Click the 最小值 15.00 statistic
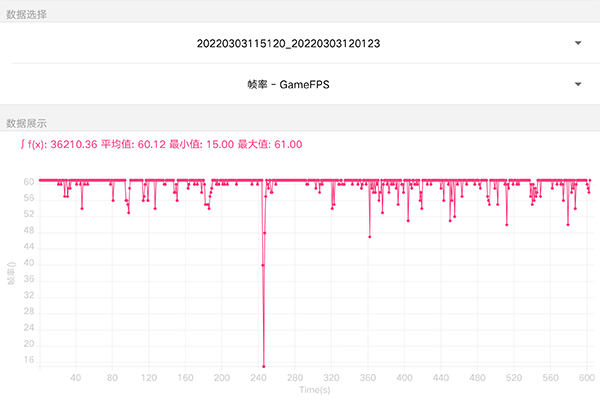Screen dimensions: 600x401 pos(200,145)
